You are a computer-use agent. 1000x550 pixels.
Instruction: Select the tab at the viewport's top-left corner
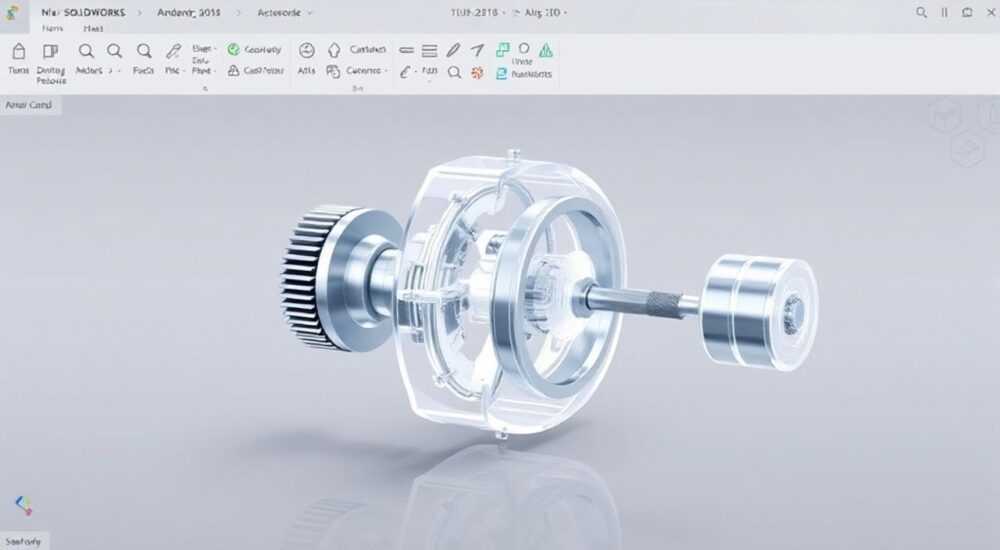30,105
